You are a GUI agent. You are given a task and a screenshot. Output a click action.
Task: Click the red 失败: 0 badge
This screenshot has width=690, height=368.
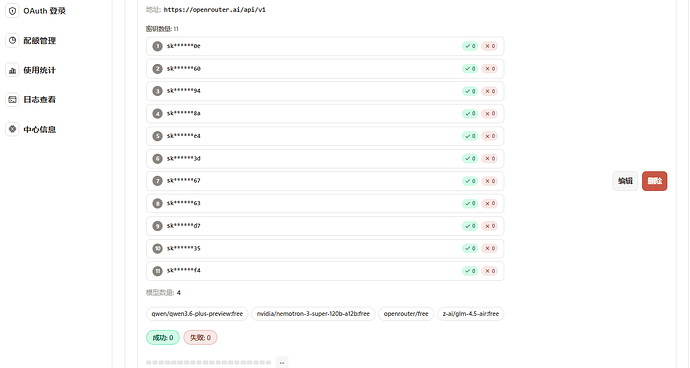[x=200, y=338]
